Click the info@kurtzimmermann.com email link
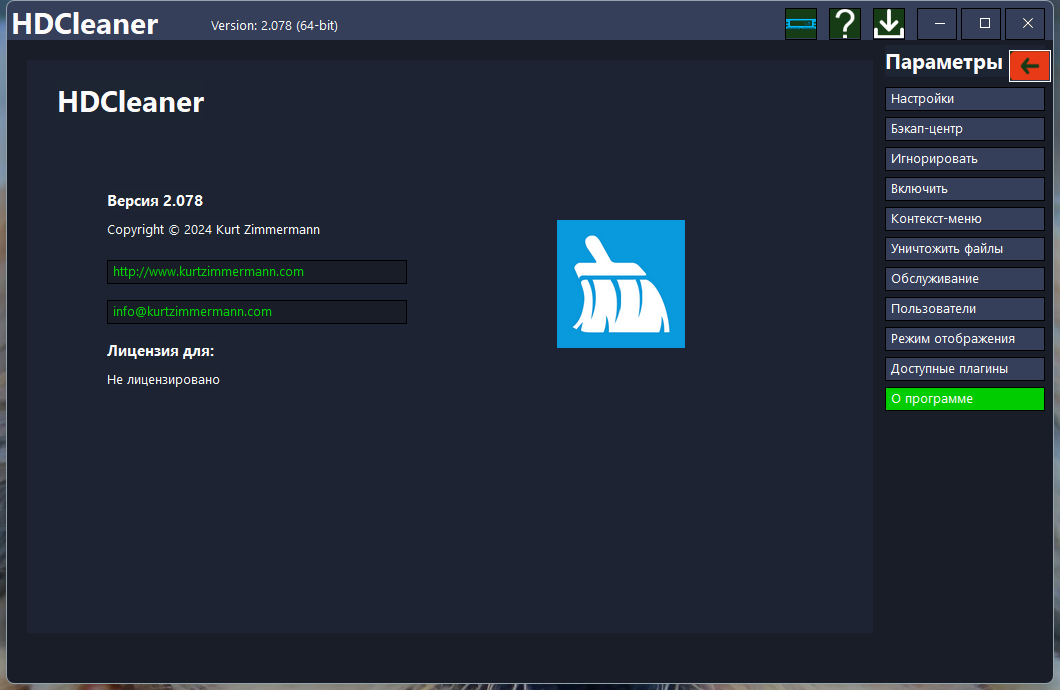Viewport: 1060px width, 690px height. (193, 312)
